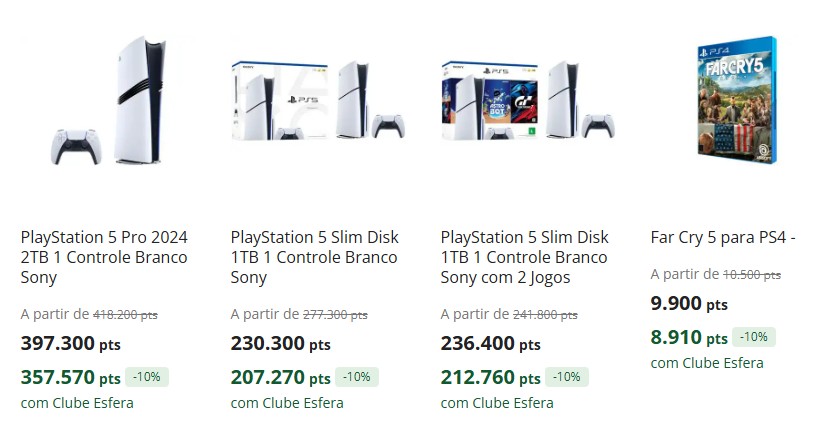Click 'com Clube Esfera' under Far Cry 5
This screenshot has width=819, height=430.
coord(707,363)
